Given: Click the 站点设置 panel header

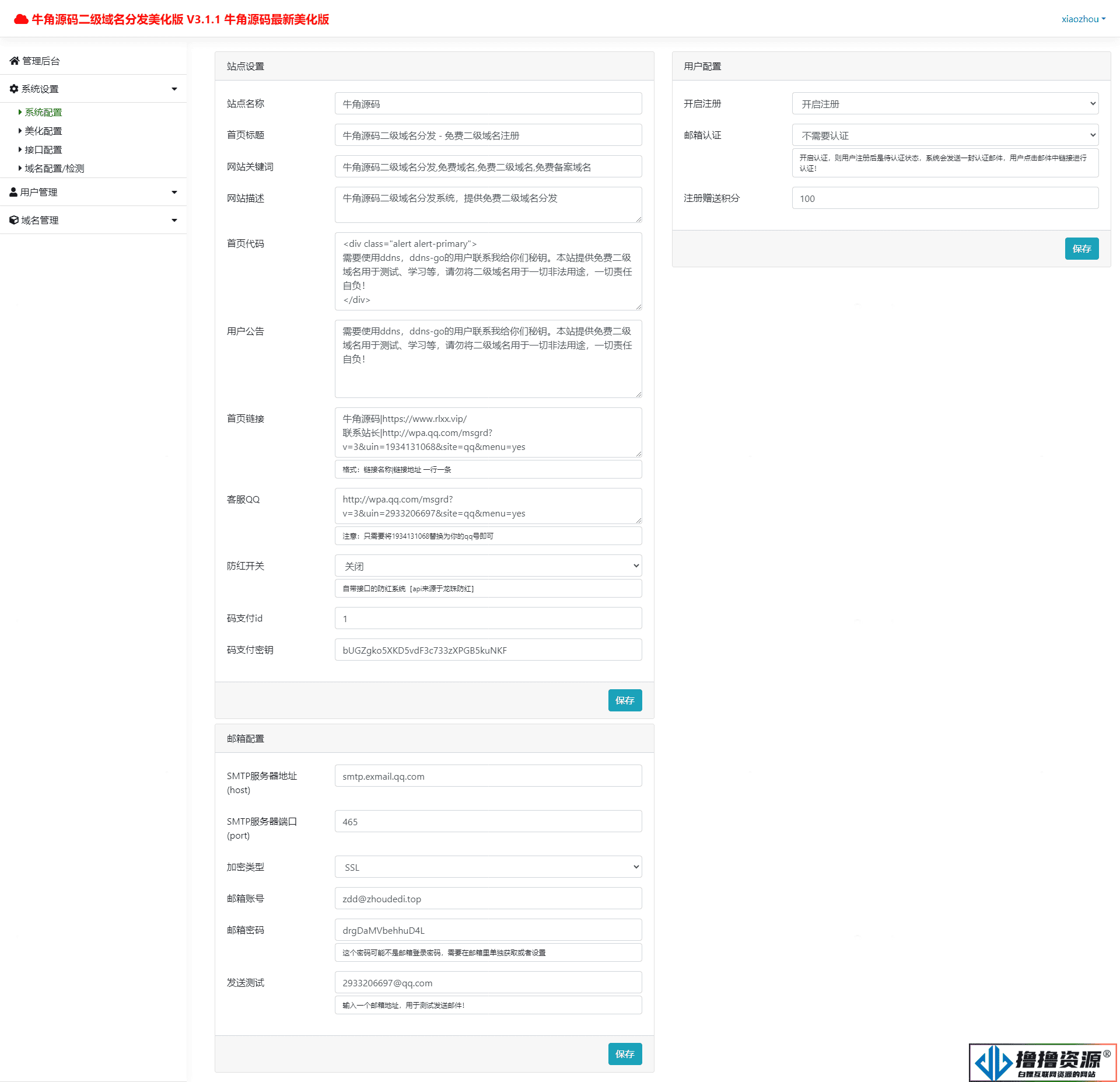Looking at the screenshot, I should click(435, 66).
